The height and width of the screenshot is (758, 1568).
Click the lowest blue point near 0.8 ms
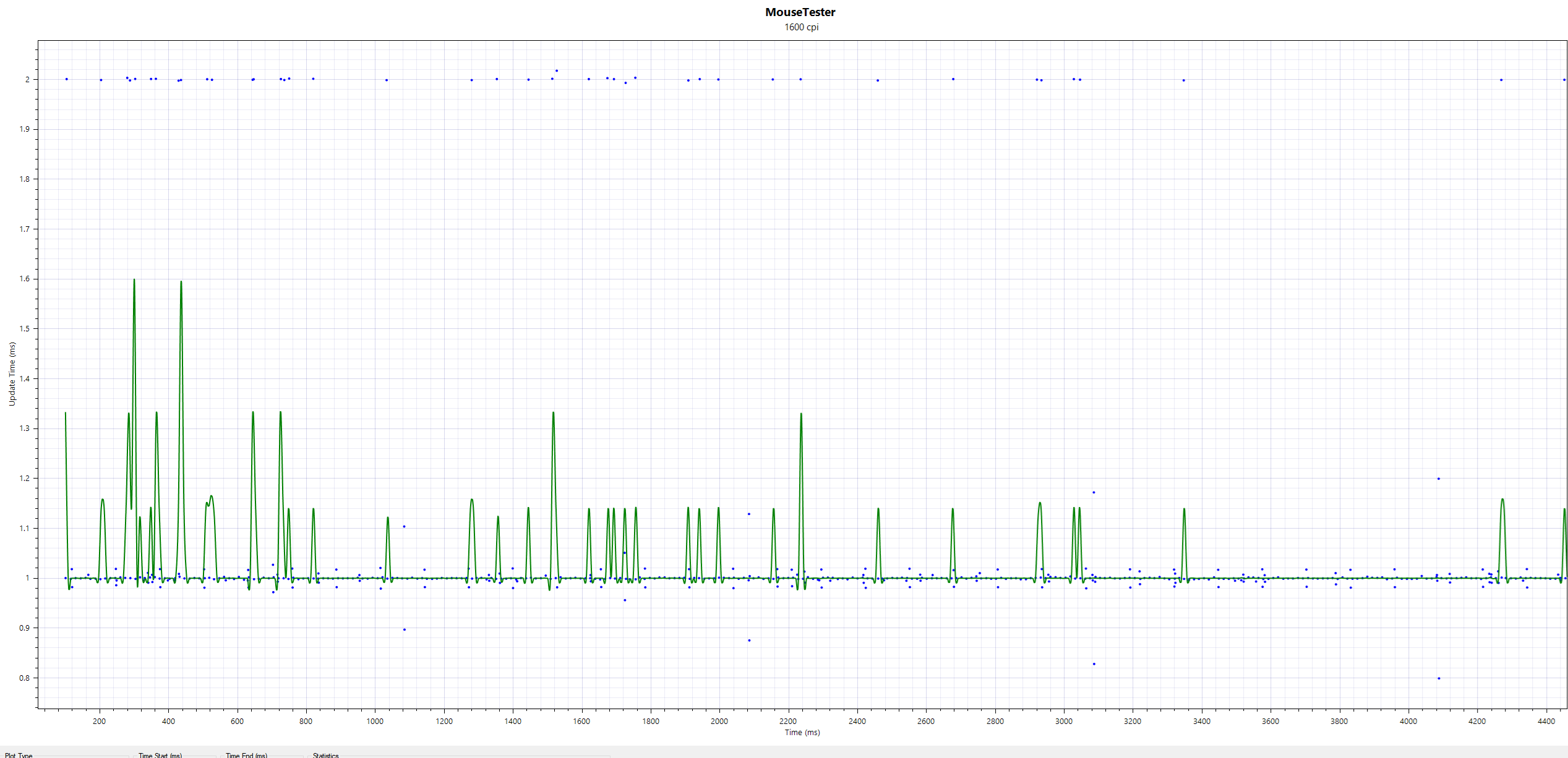click(1439, 678)
